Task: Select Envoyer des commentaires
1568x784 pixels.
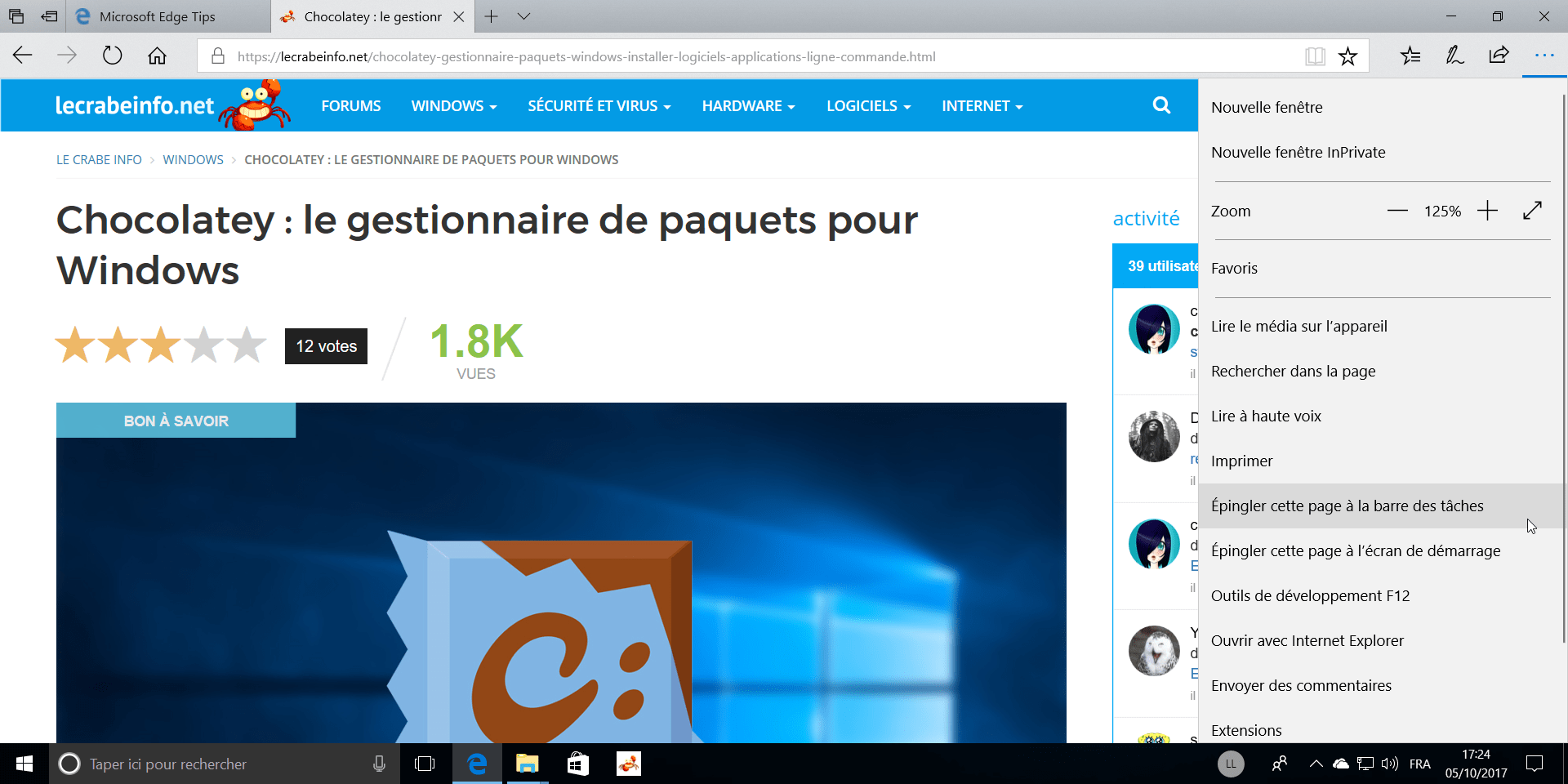Action: [x=1381, y=685]
